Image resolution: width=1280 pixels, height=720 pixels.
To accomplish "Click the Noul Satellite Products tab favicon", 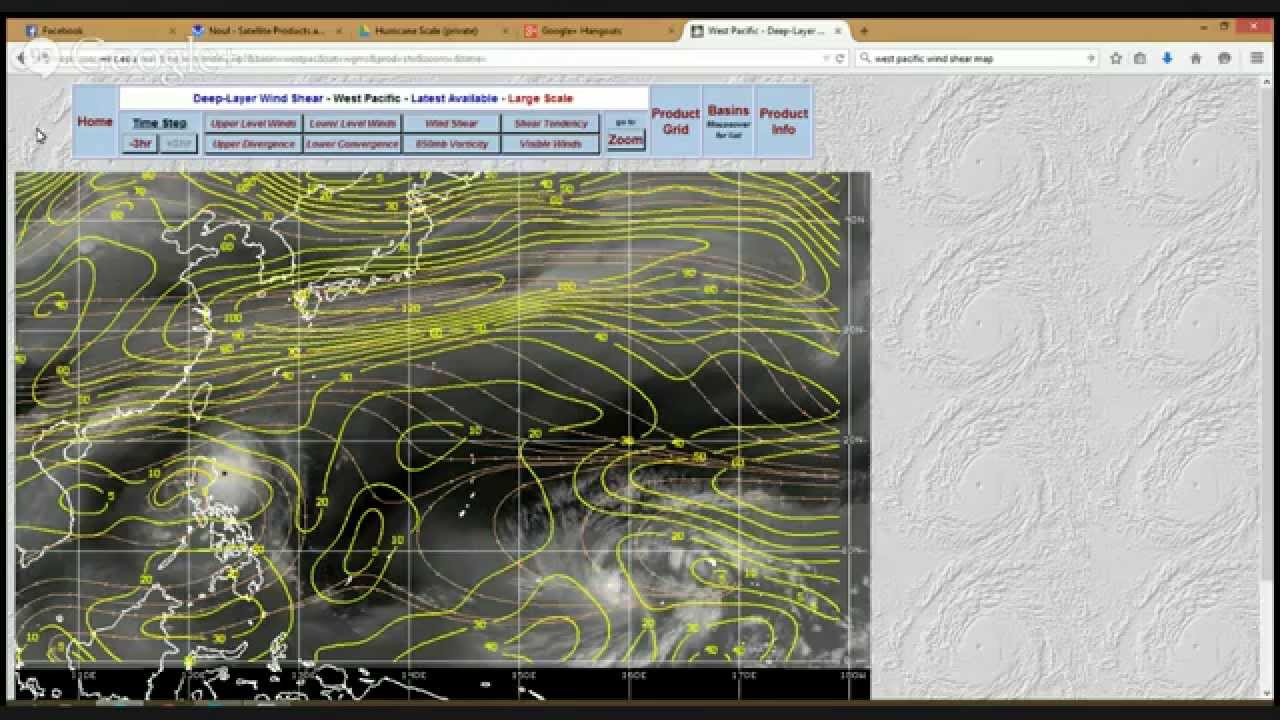I will [x=198, y=31].
